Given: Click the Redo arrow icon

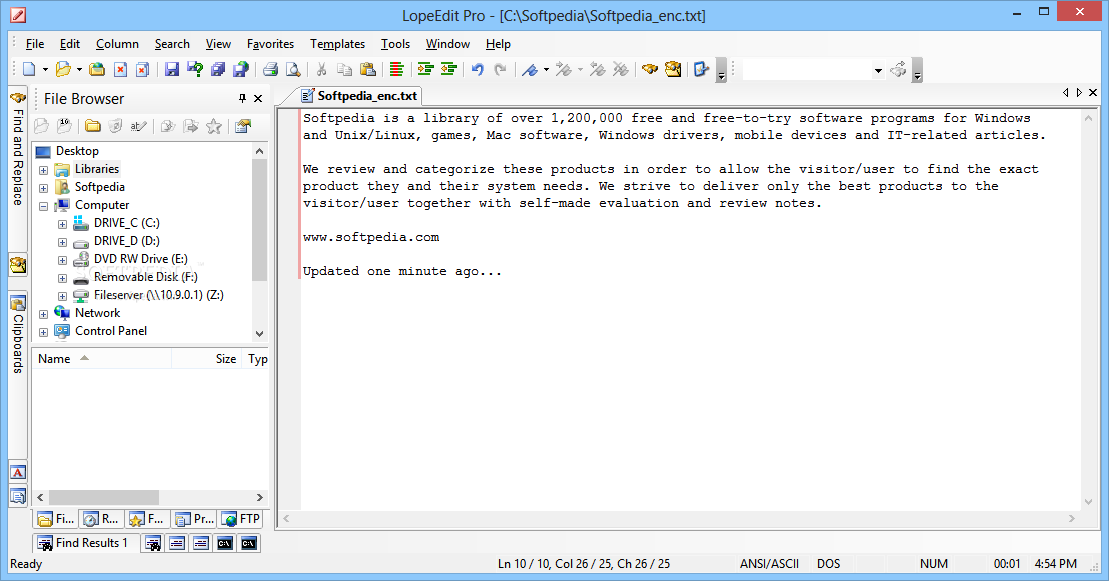Looking at the screenshot, I should pos(500,69).
